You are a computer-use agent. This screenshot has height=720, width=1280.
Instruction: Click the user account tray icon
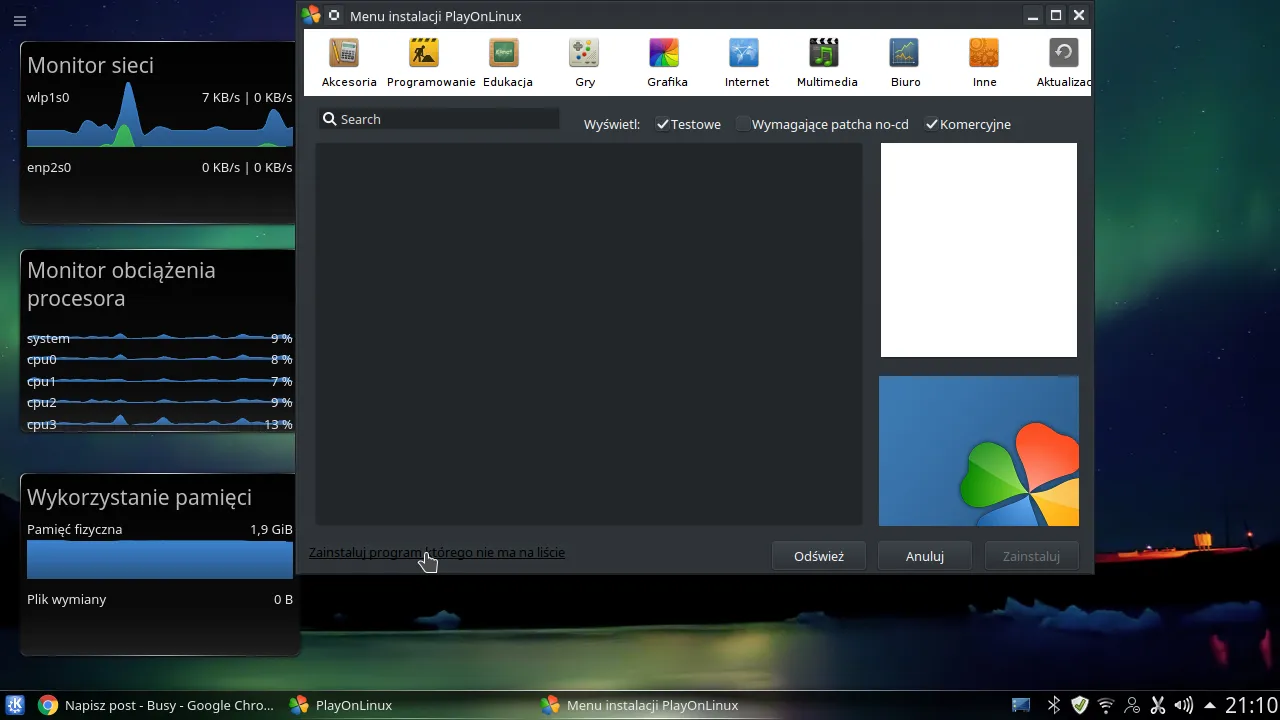pyautogui.click(x=1132, y=705)
